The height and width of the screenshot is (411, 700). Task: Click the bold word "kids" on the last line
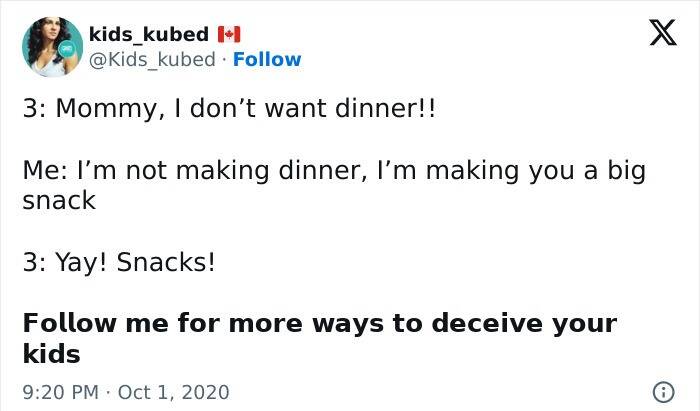[x=51, y=353]
